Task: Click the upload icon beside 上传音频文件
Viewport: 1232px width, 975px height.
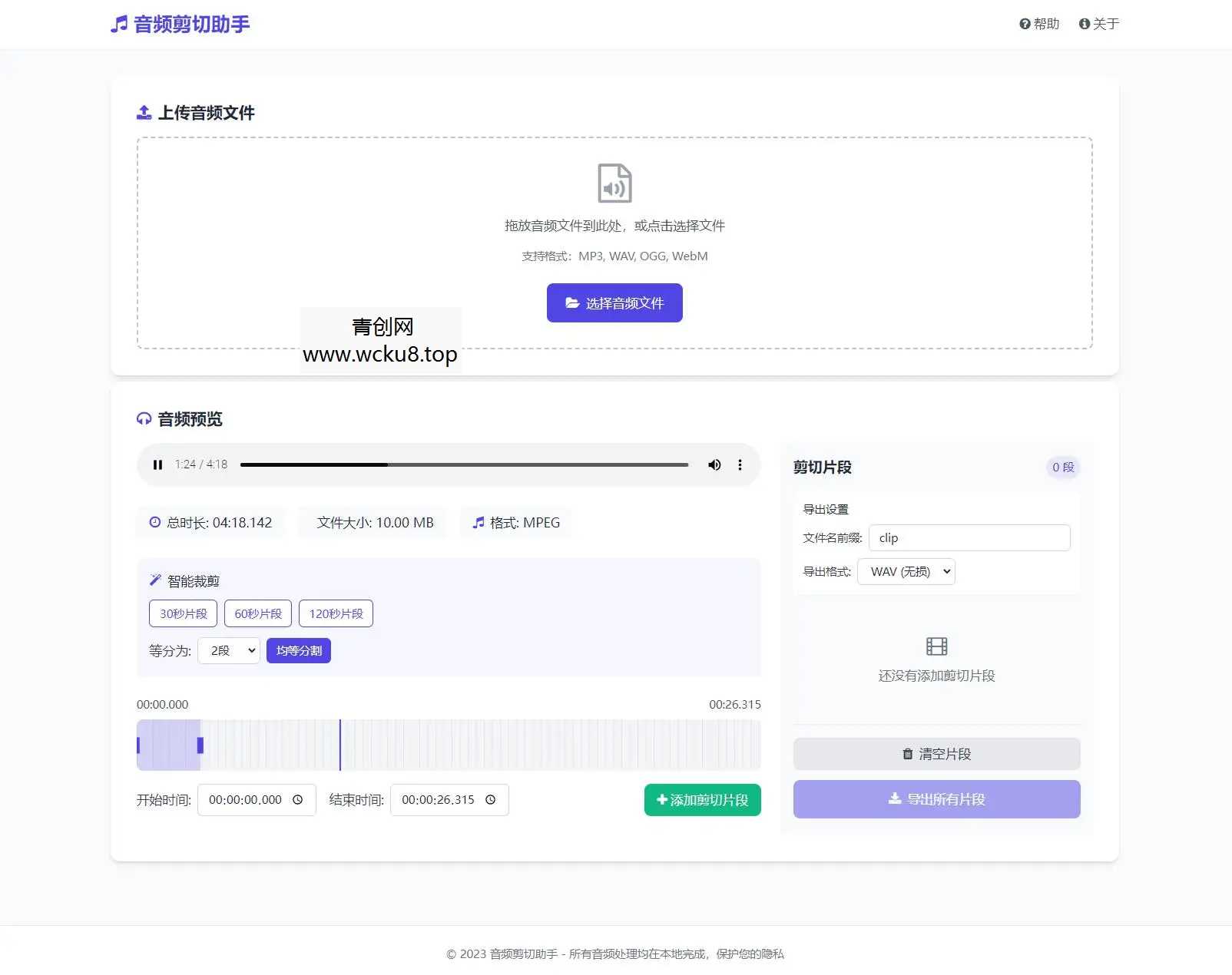Action: tap(144, 112)
